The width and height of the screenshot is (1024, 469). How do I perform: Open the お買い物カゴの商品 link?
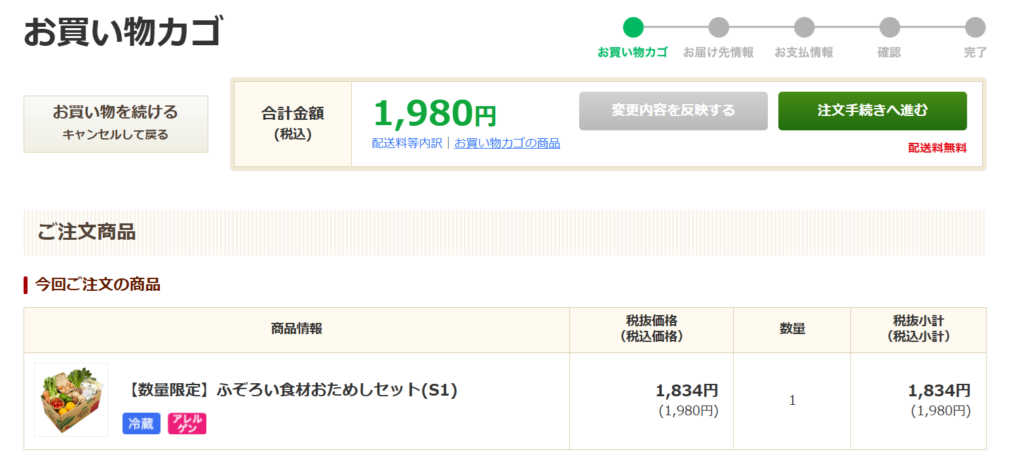coord(507,143)
